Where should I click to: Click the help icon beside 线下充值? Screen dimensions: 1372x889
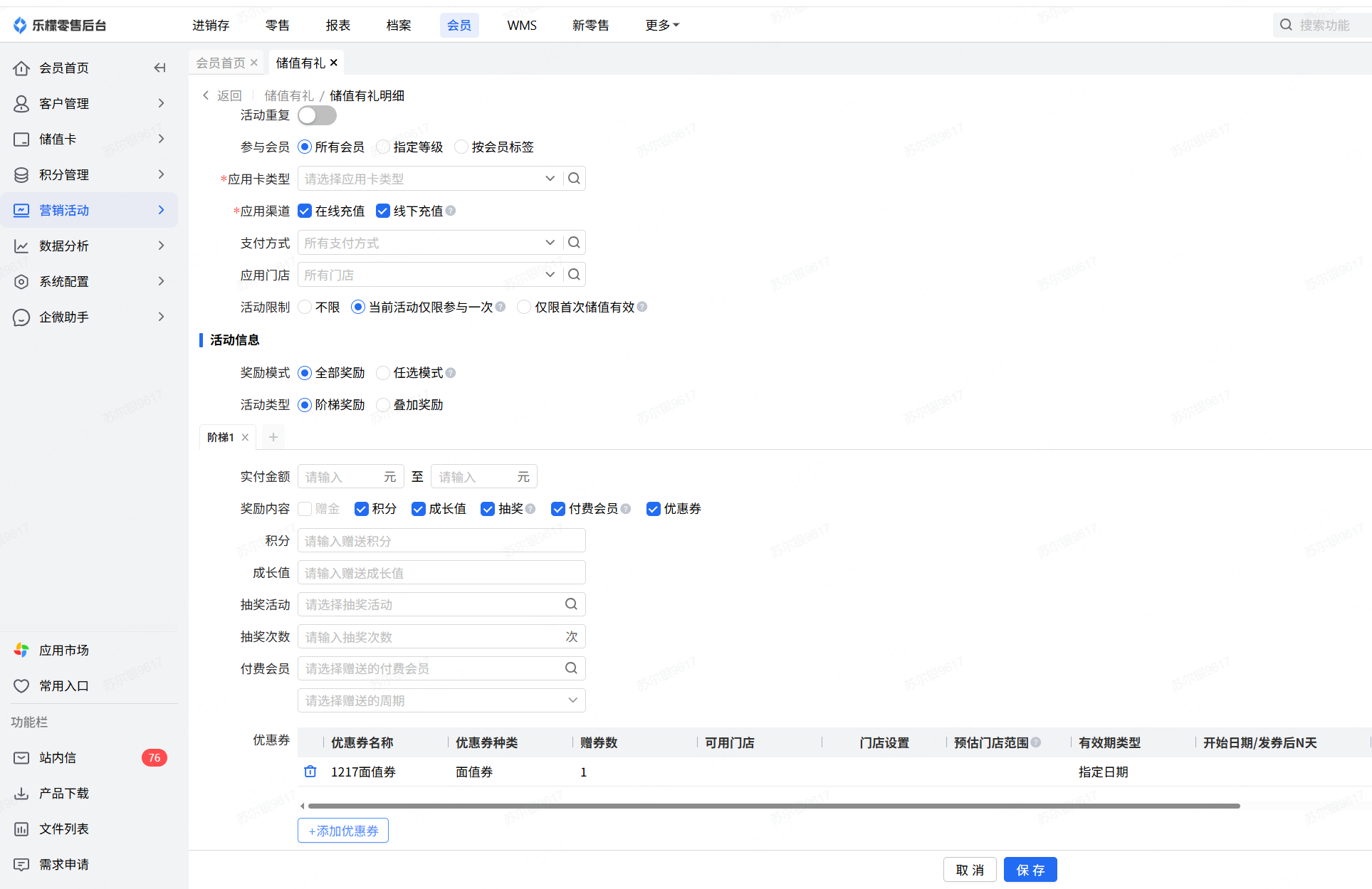tap(451, 211)
